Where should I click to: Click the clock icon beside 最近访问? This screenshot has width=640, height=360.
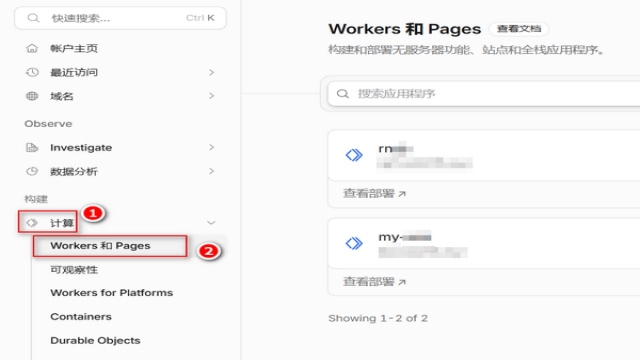[x=32, y=72]
